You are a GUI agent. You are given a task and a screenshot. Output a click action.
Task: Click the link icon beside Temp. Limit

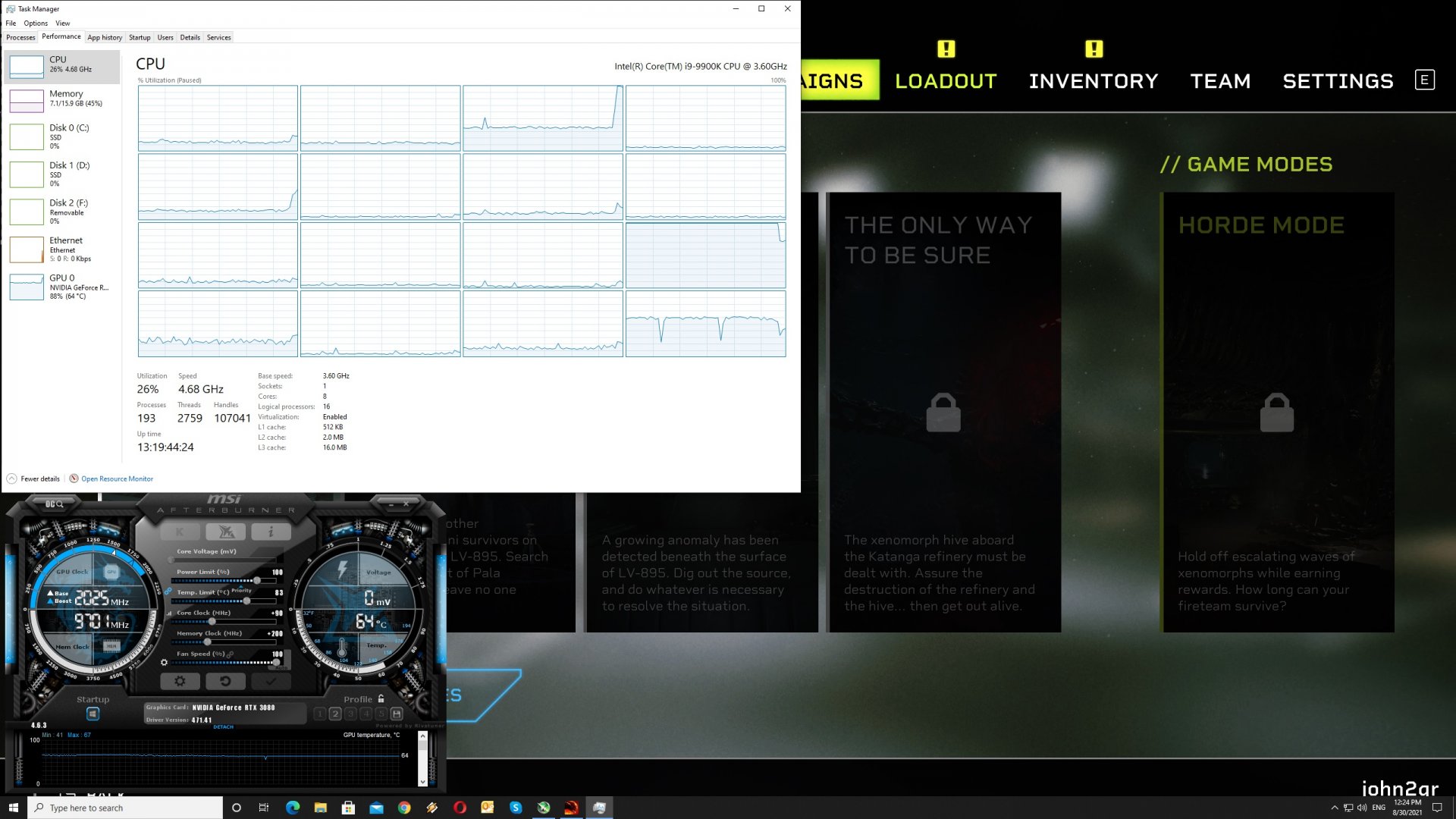click(x=168, y=591)
